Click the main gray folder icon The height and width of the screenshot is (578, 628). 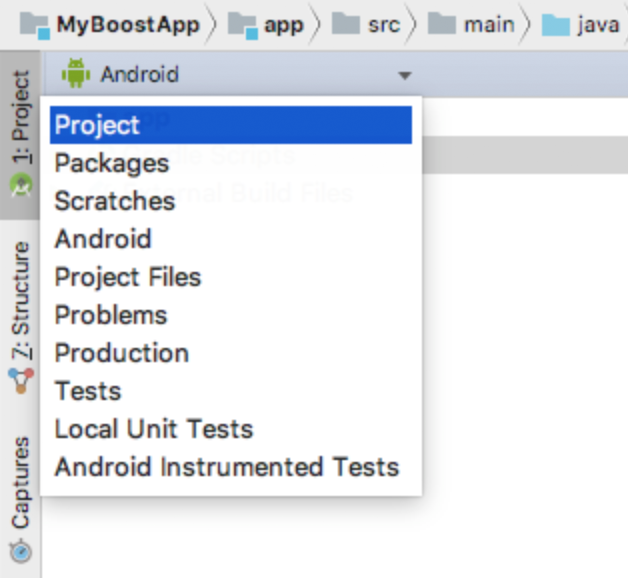tap(442, 24)
